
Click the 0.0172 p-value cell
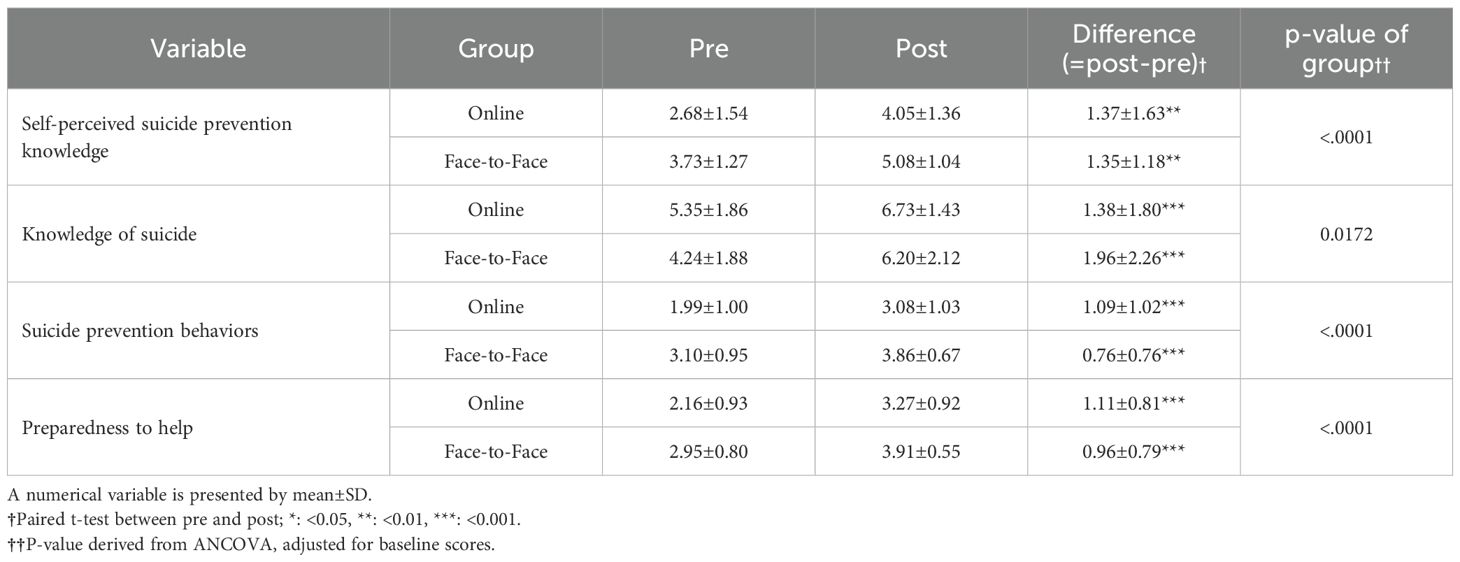[1346, 234]
